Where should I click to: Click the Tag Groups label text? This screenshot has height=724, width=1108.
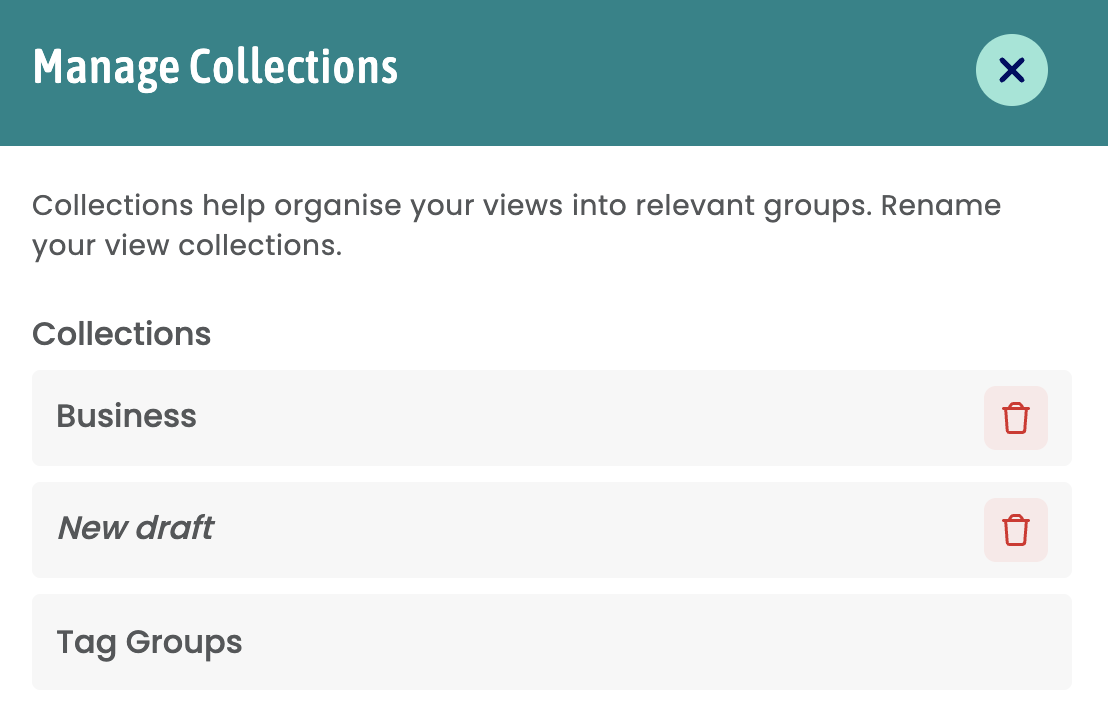pyautogui.click(x=149, y=643)
